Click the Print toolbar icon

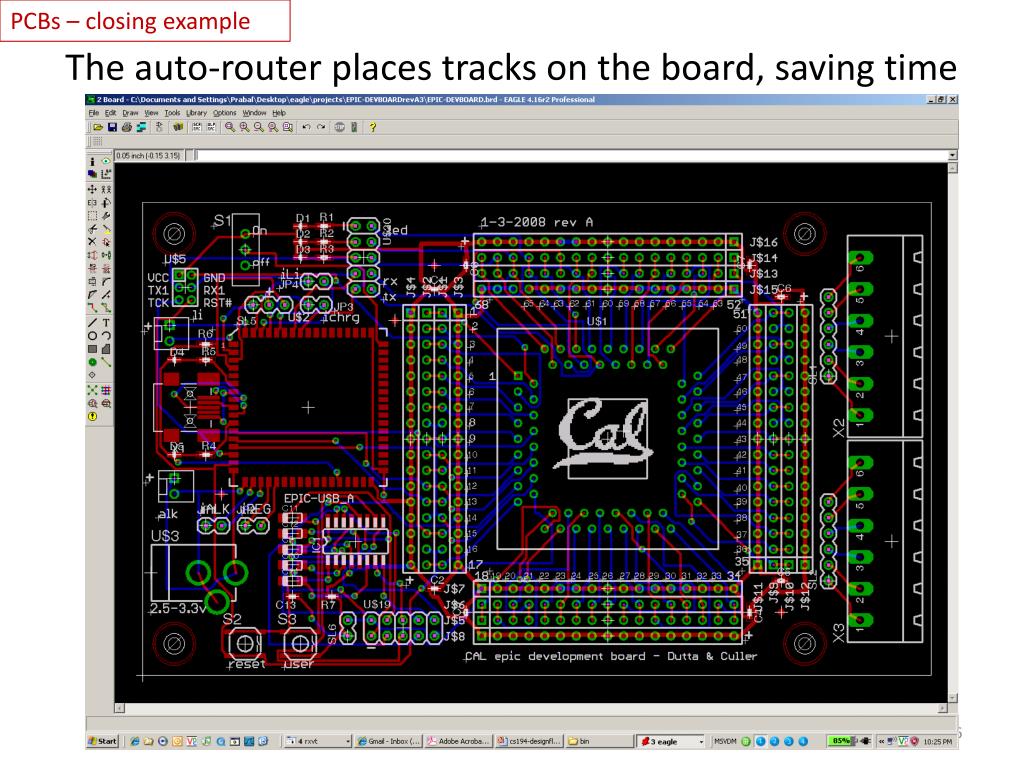127,127
